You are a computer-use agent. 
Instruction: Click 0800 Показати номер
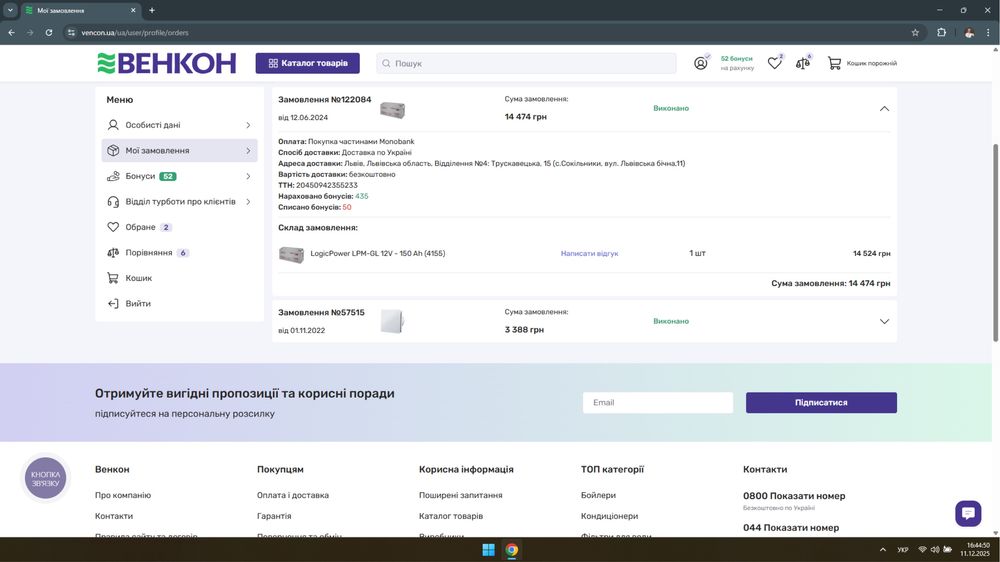[x=794, y=496]
